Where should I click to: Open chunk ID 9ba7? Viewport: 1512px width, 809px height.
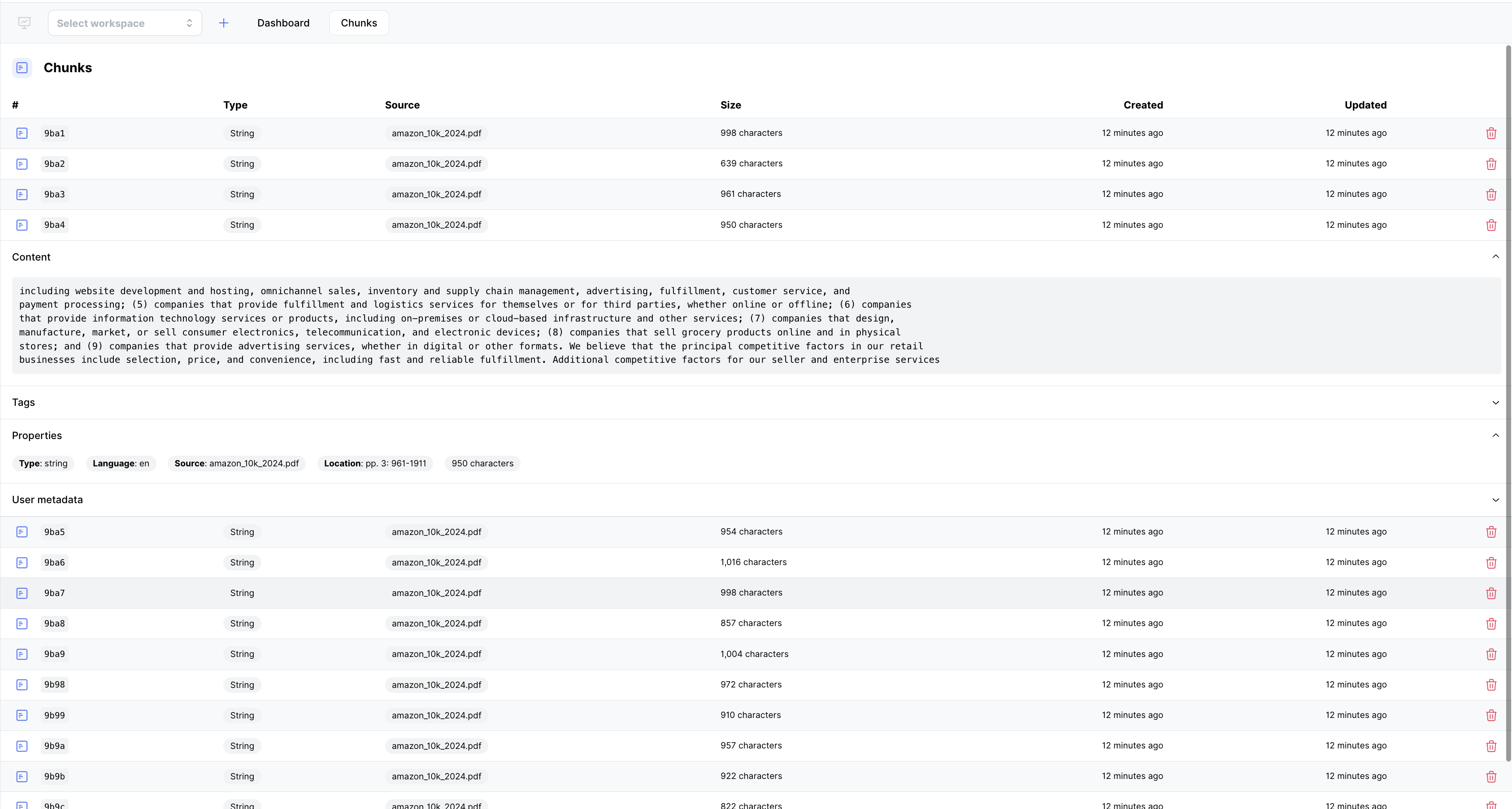pyautogui.click(x=55, y=593)
